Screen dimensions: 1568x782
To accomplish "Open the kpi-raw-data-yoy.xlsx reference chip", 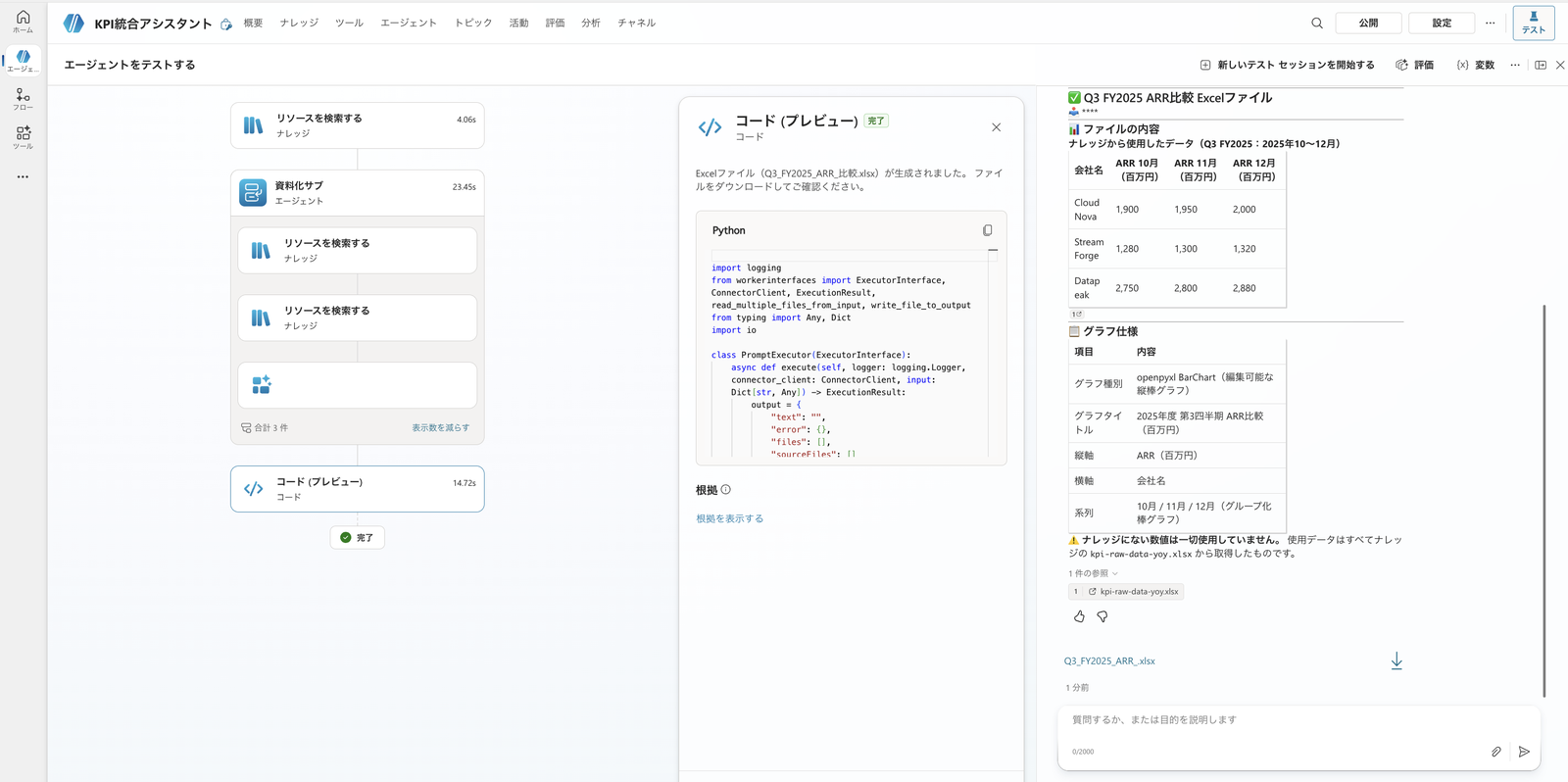I will coord(1126,592).
